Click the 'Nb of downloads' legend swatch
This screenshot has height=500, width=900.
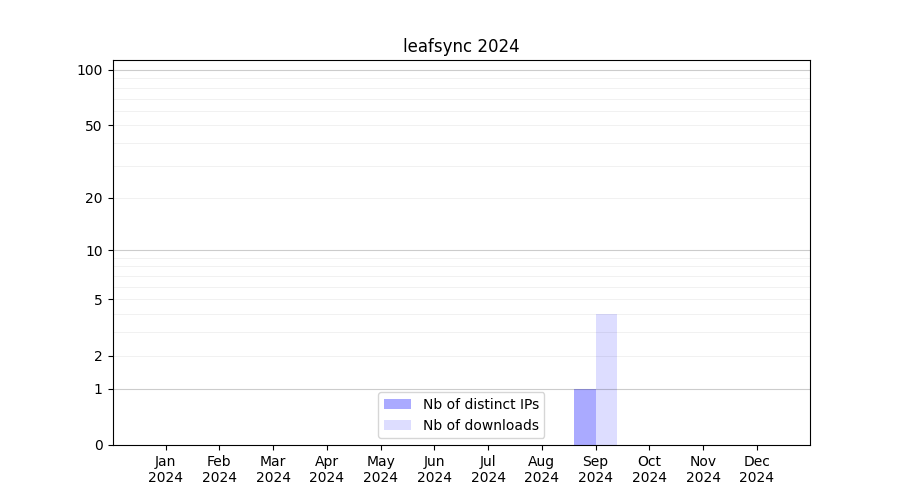pyautogui.click(x=397, y=425)
